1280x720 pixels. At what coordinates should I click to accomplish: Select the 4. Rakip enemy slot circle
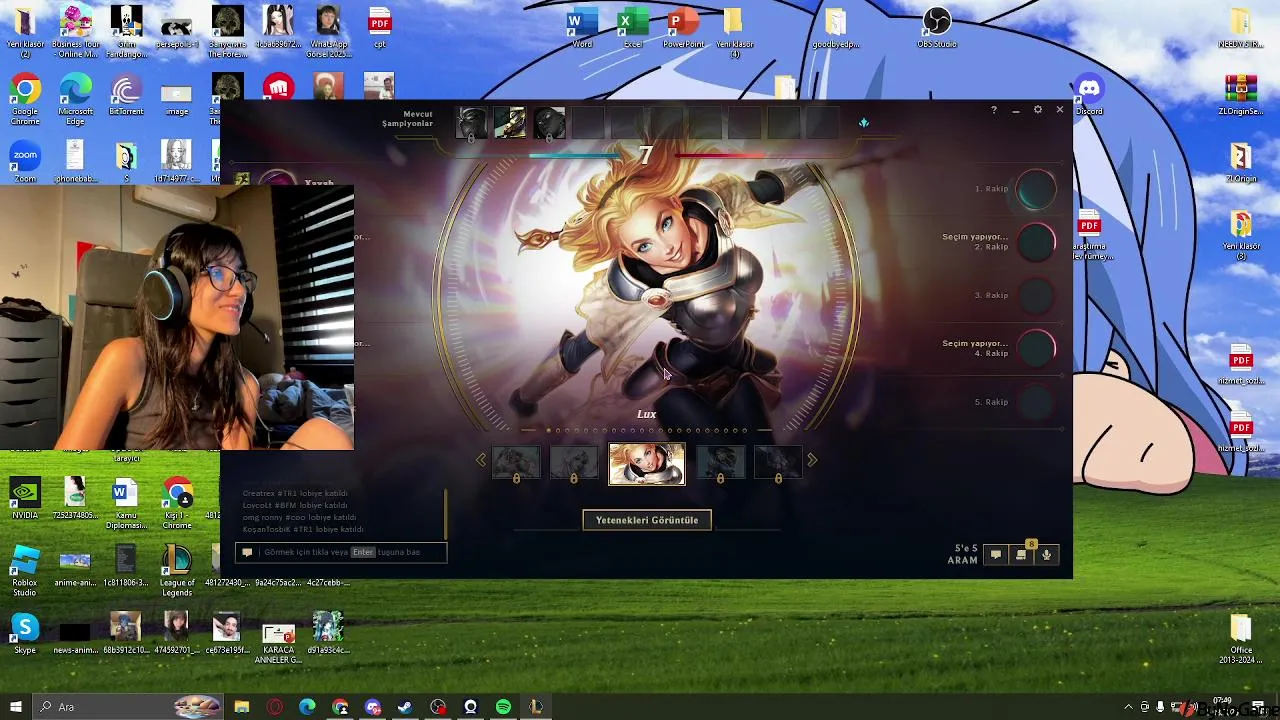[1036, 348]
